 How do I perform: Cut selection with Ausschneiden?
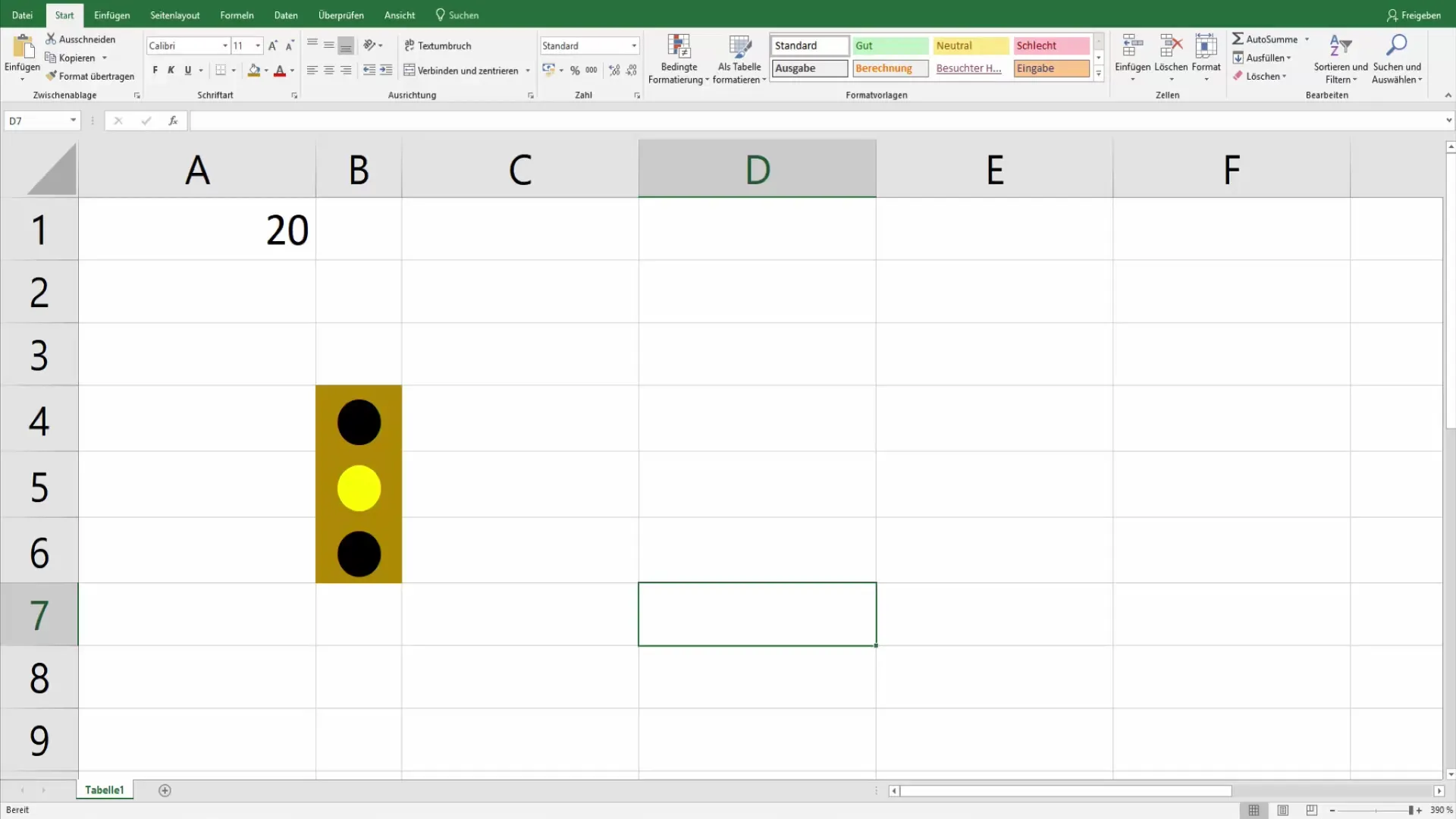pos(80,39)
